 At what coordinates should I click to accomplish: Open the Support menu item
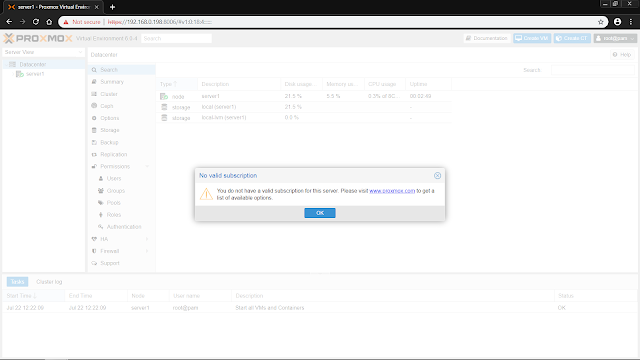pyautogui.click(x=121, y=263)
